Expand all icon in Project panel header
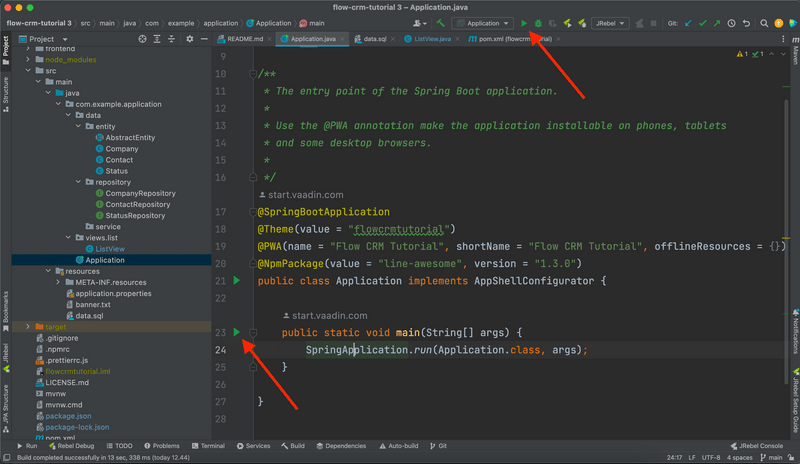Screen dimensions: 800x464 tap(157, 39)
